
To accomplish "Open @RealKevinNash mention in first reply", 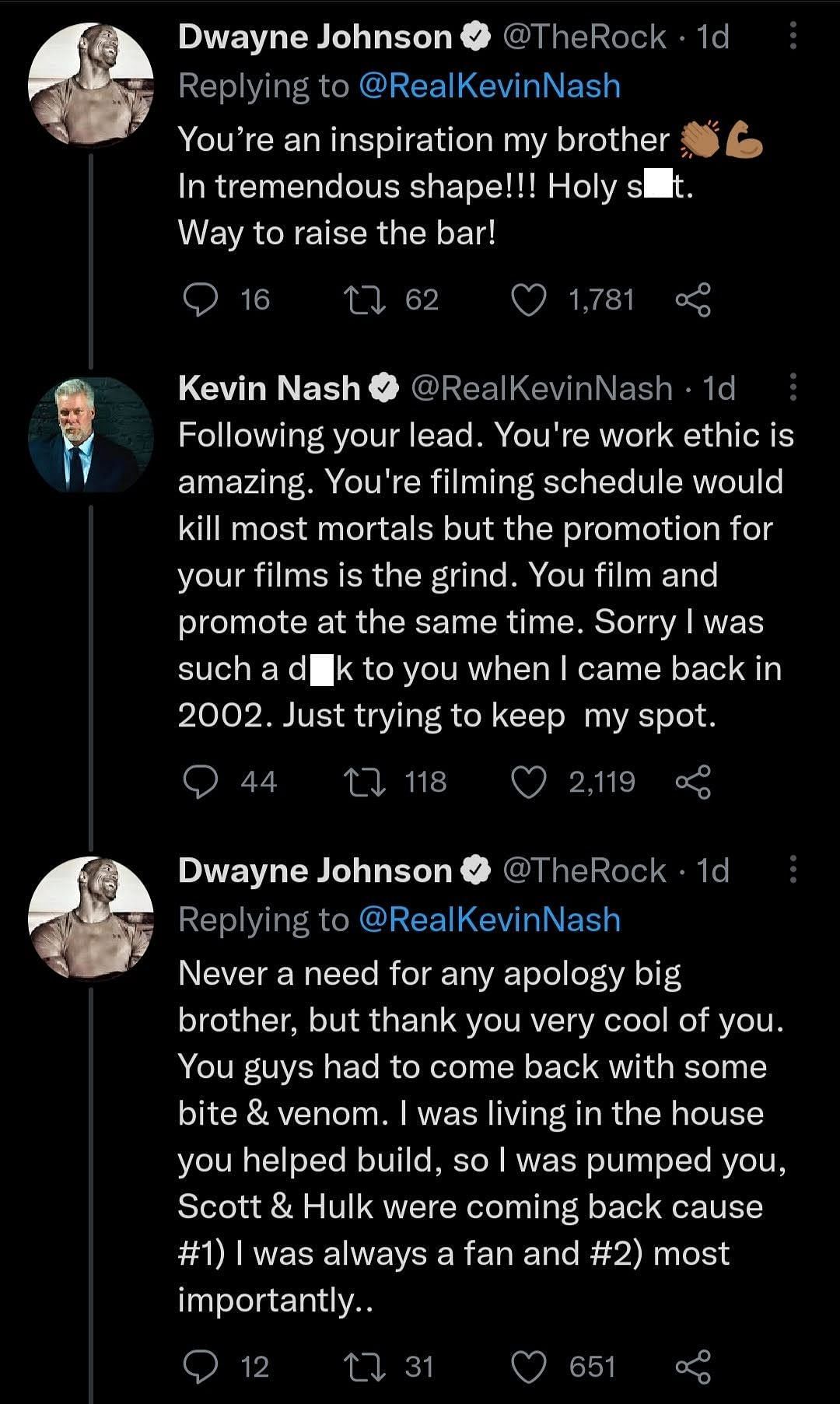I will coord(490,86).
